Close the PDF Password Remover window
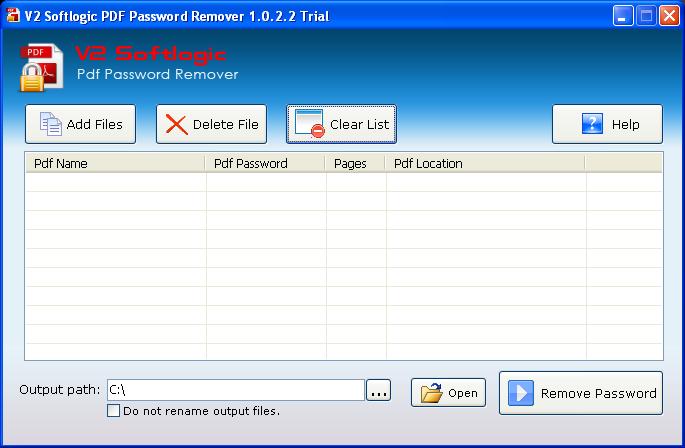Viewport: 685px width, 448px height. point(669,16)
